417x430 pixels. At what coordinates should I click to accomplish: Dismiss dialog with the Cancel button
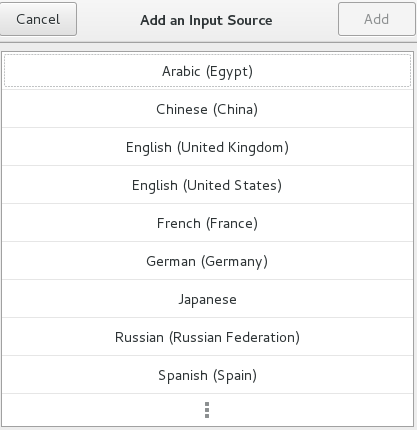point(38,19)
